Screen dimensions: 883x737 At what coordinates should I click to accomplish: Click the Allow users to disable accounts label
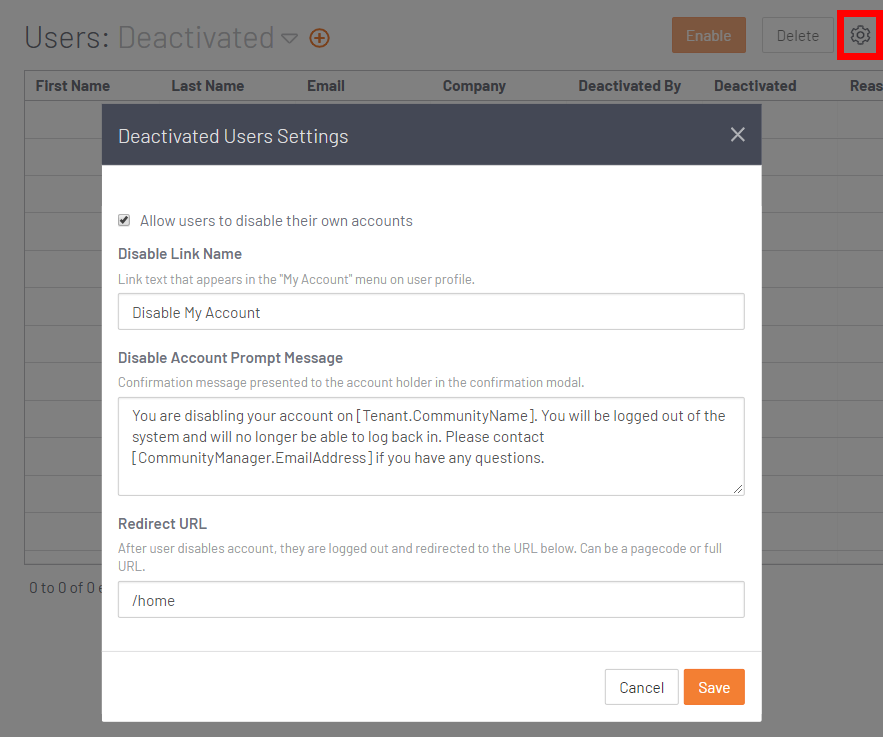point(276,221)
